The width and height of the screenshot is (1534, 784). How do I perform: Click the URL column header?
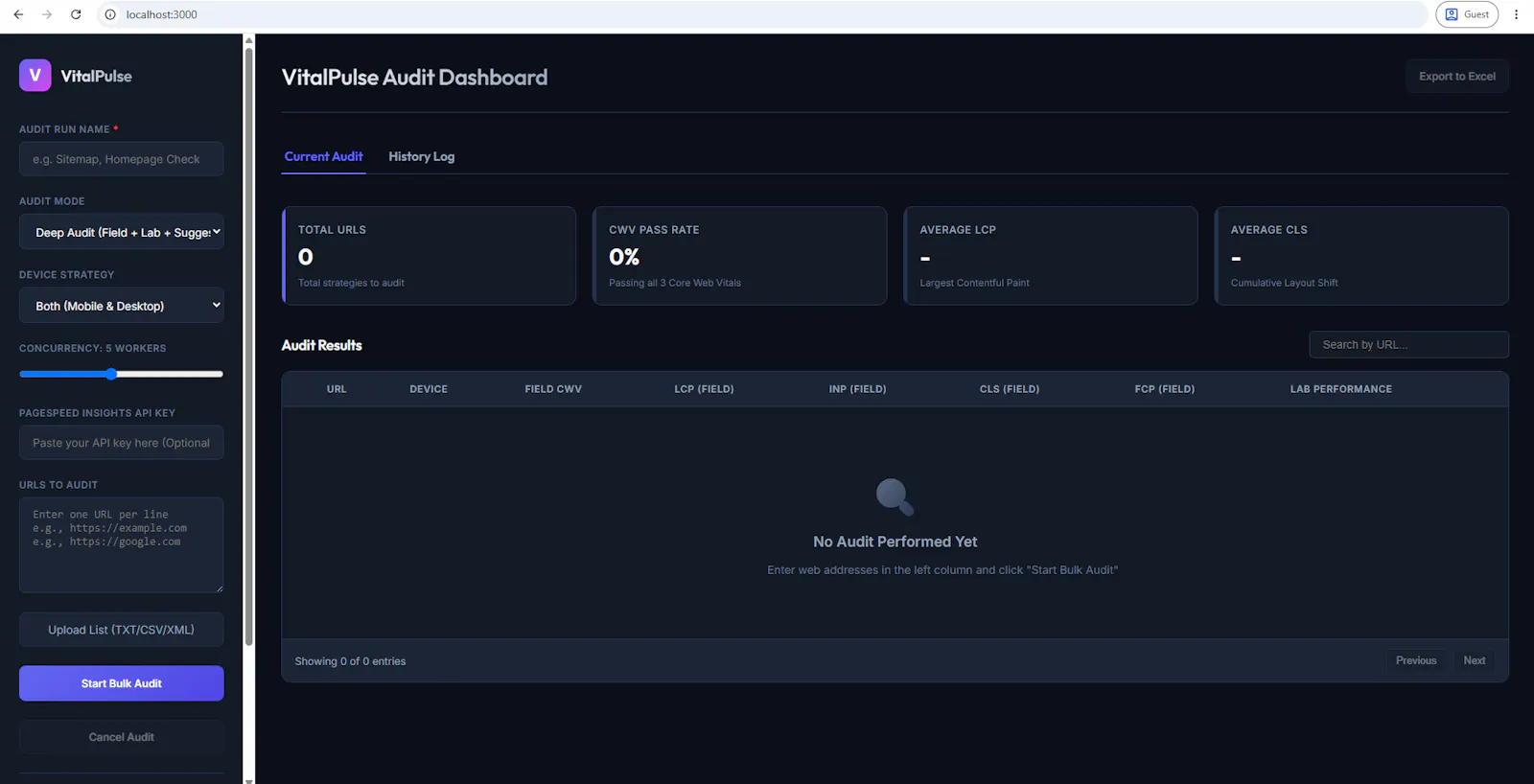point(337,389)
